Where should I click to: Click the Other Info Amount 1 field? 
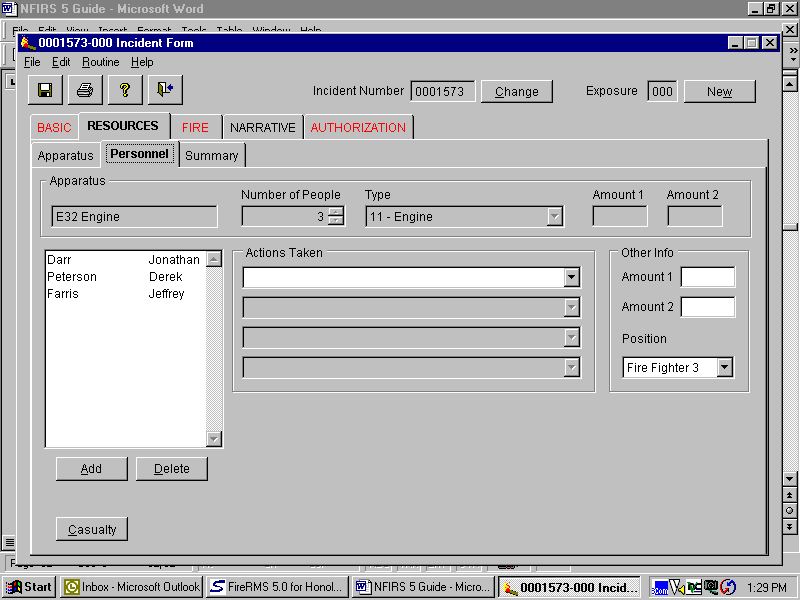[x=707, y=277]
